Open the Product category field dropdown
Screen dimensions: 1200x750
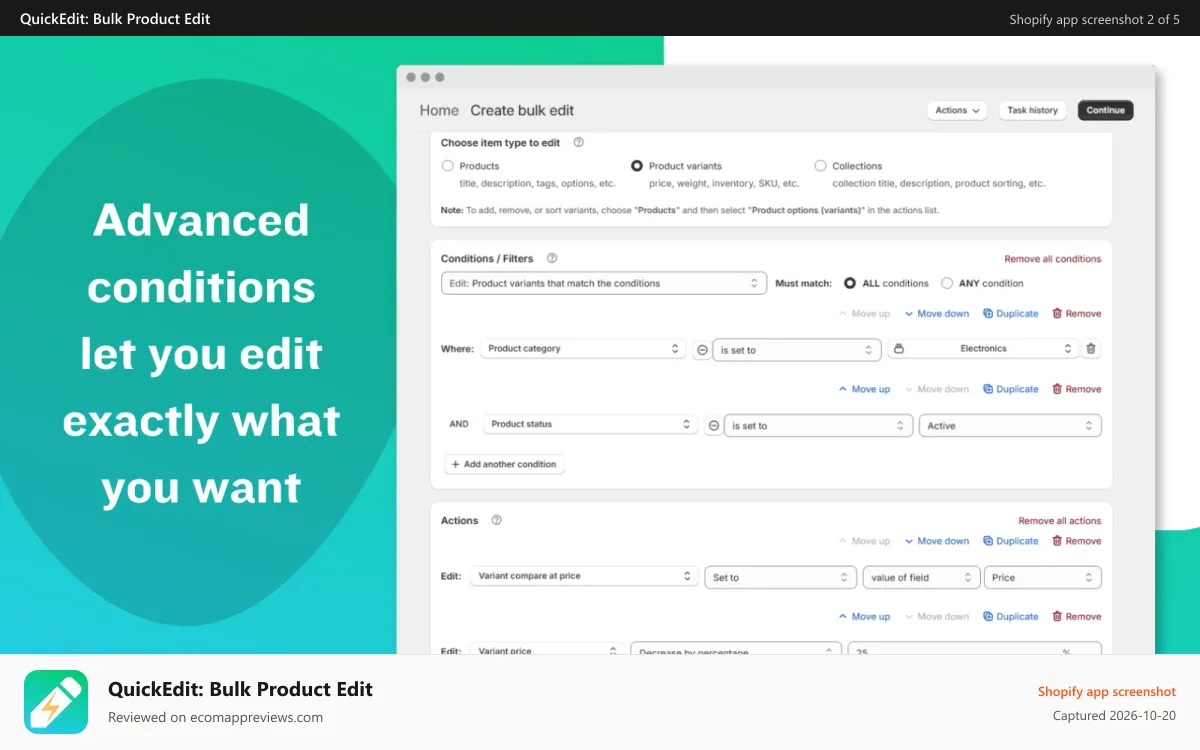tap(582, 349)
